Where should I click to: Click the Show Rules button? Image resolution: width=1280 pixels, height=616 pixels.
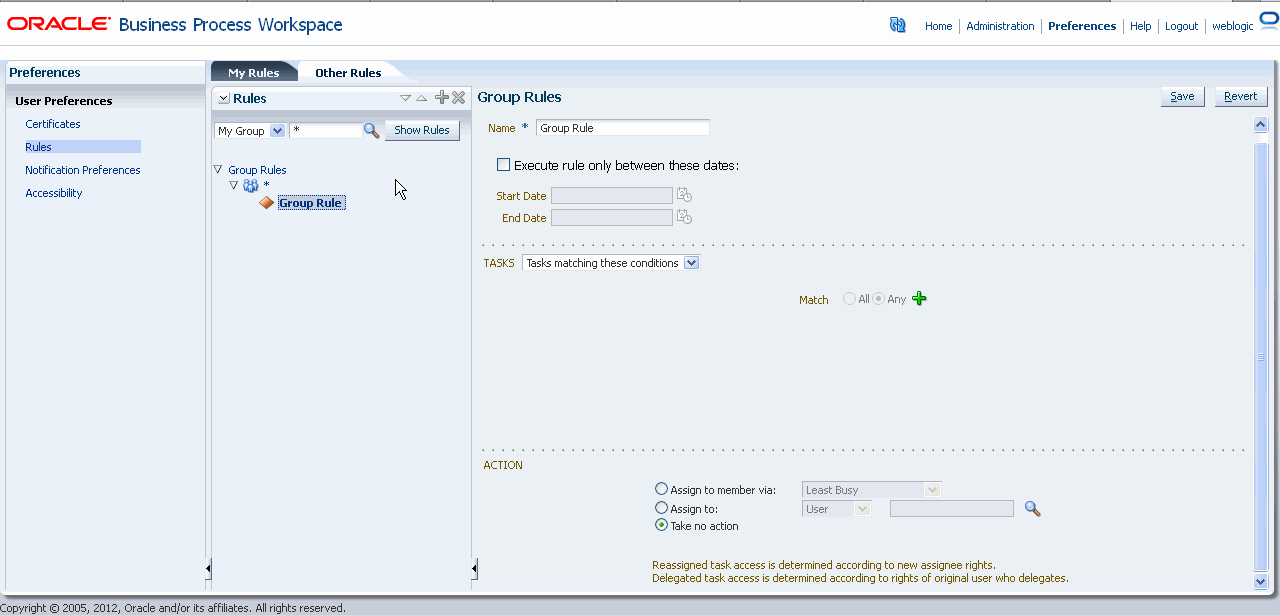click(422, 130)
